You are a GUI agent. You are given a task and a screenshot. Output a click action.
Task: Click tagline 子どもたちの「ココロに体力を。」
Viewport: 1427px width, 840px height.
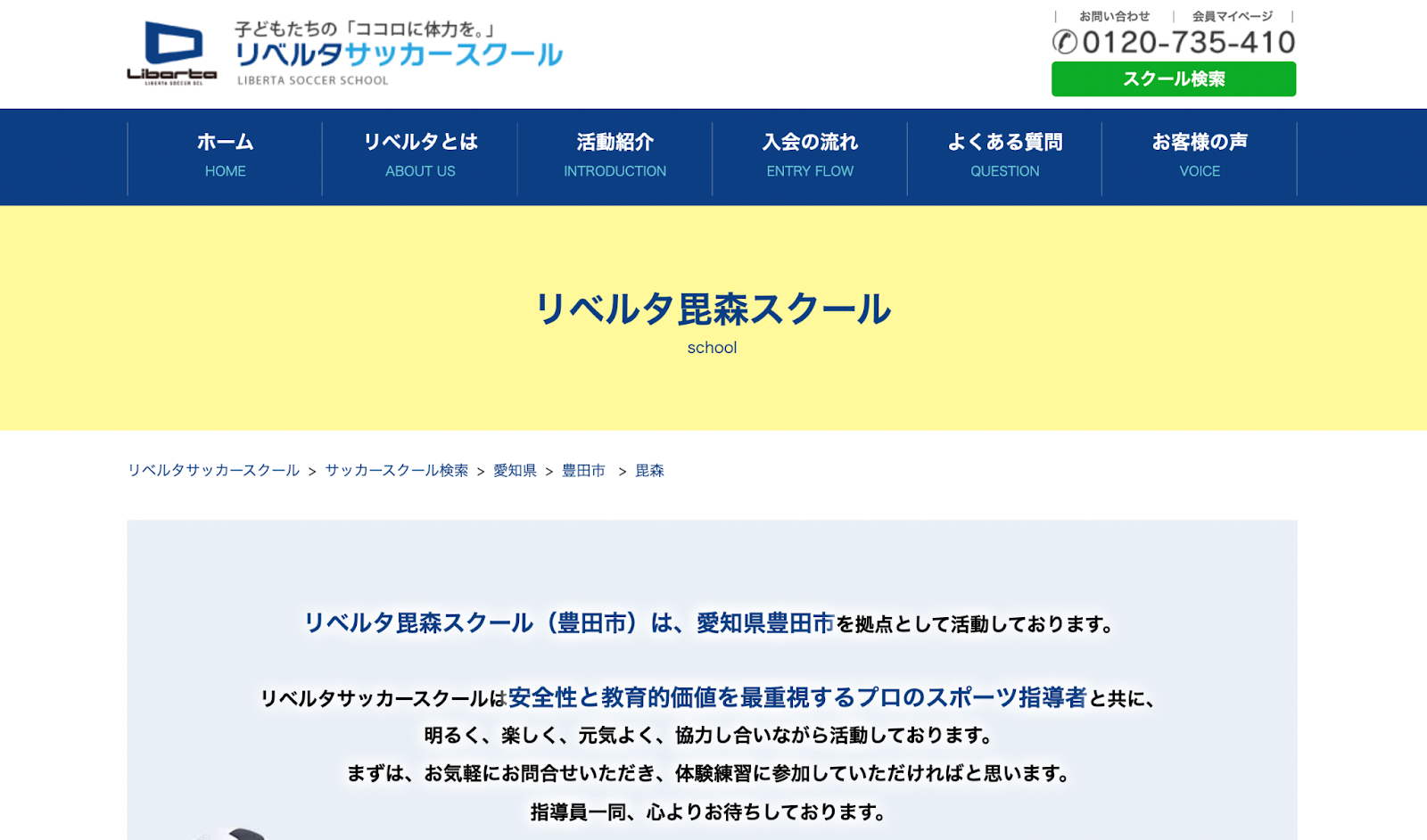(x=366, y=29)
